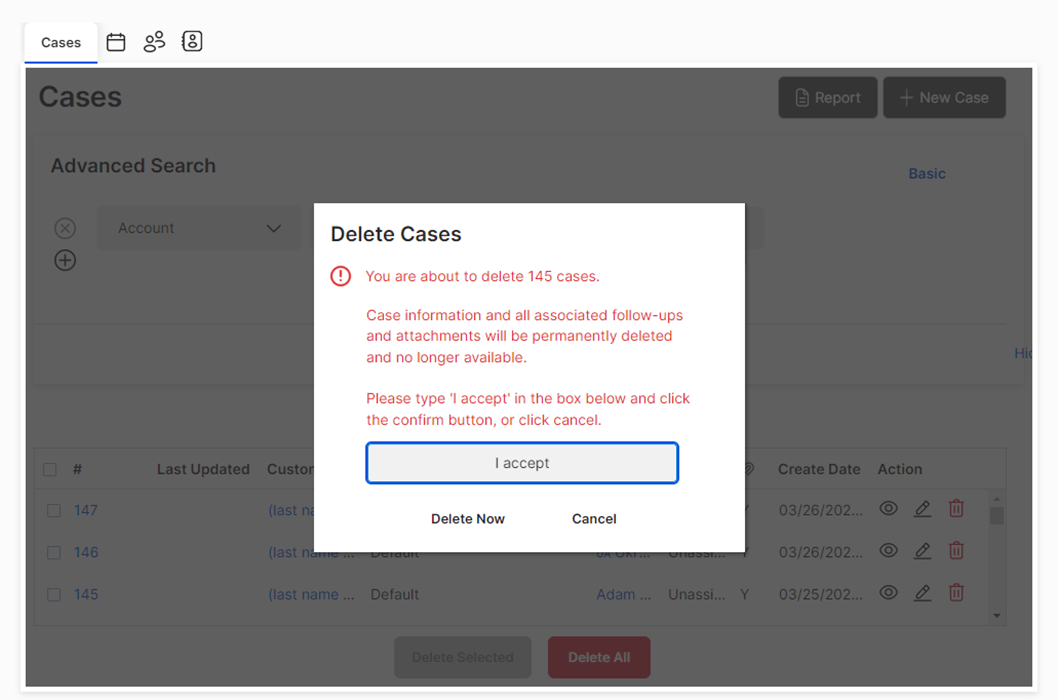
Task: Remove the Account search filter row
Action: coord(65,228)
